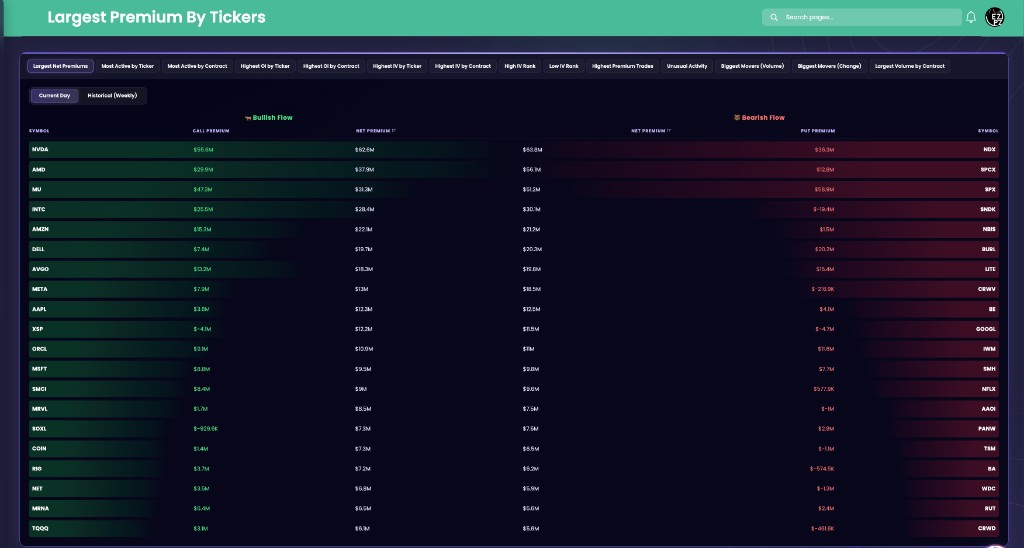Screen dimensions: 1024x548
Task: Switch to Highest OI by Ticker tab
Action: [x=264, y=66]
